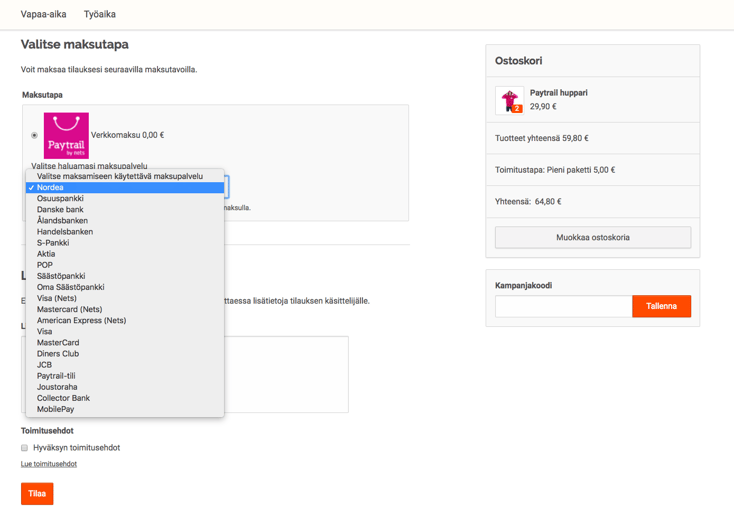Select POP bank option
Screen dimensions: 734x517
(x=125, y=265)
